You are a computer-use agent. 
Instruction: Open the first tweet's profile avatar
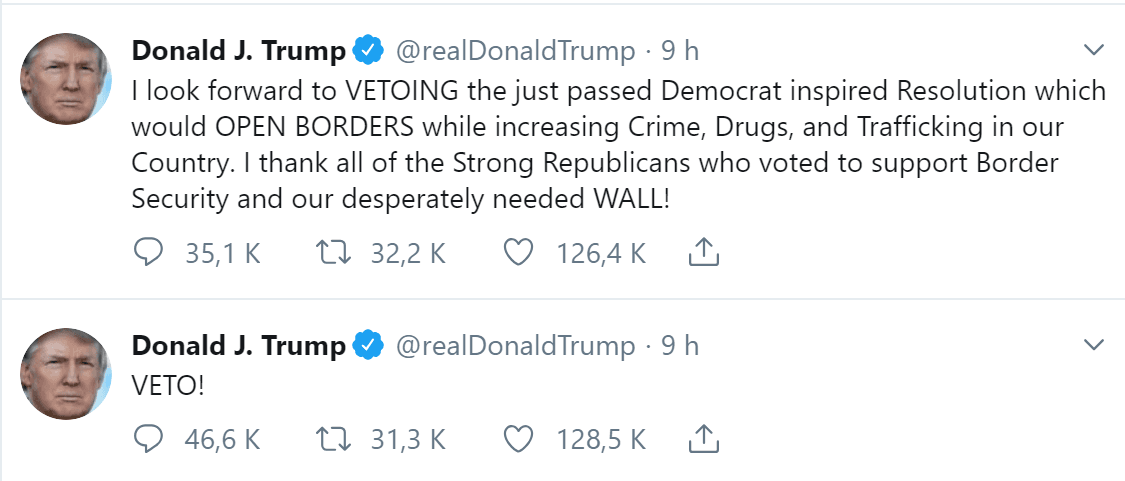[65, 79]
